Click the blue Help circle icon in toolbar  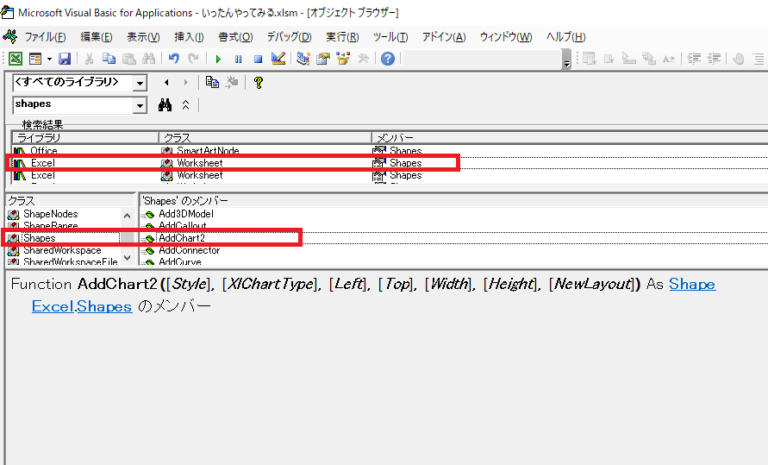click(x=387, y=60)
